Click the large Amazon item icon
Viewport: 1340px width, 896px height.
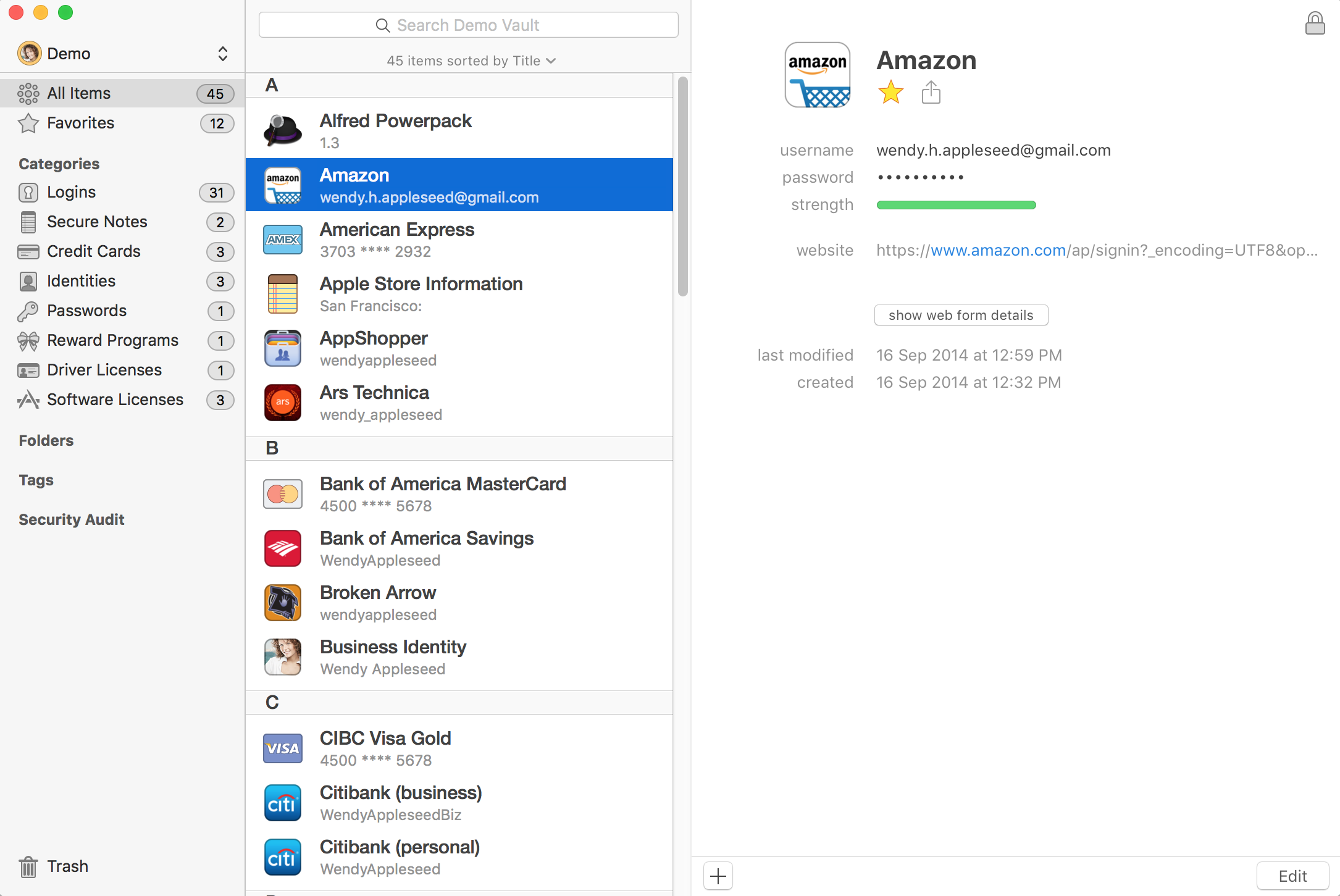pos(818,75)
